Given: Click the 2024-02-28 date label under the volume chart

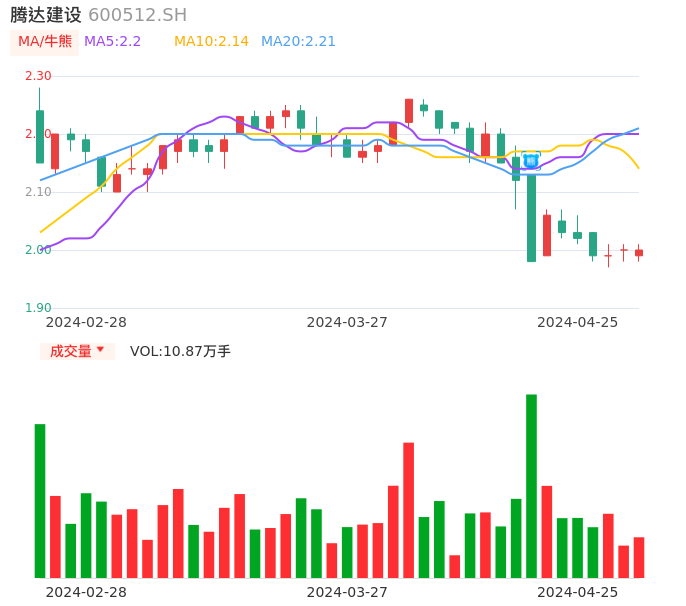Looking at the screenshot, I should click(86, 592).
